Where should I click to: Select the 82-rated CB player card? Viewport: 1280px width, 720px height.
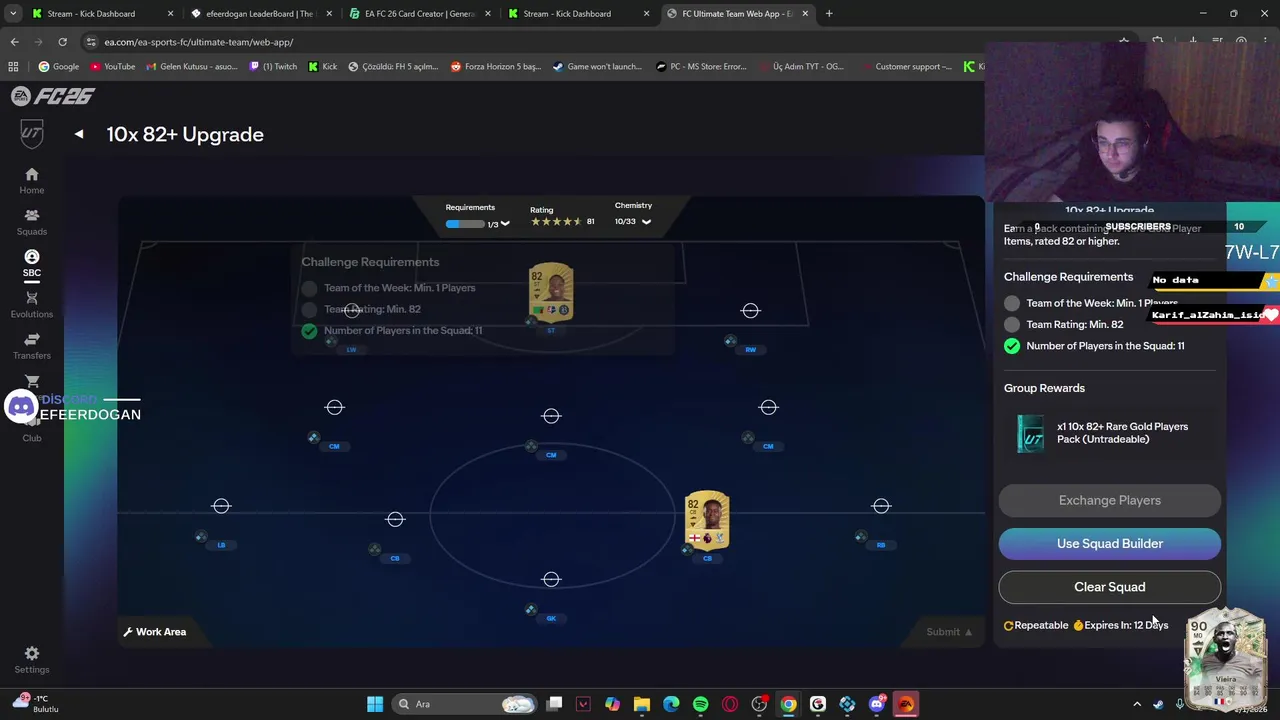click(x=707, y=520)
